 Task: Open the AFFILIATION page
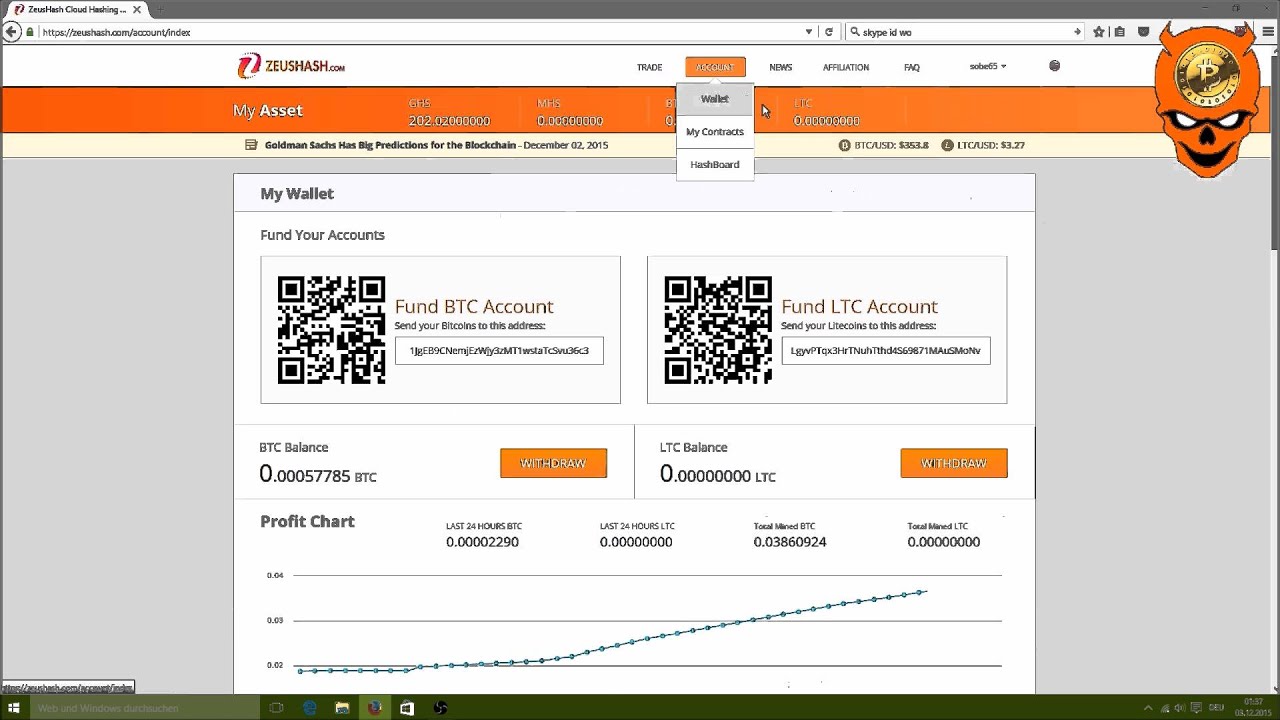click(846, 67)
